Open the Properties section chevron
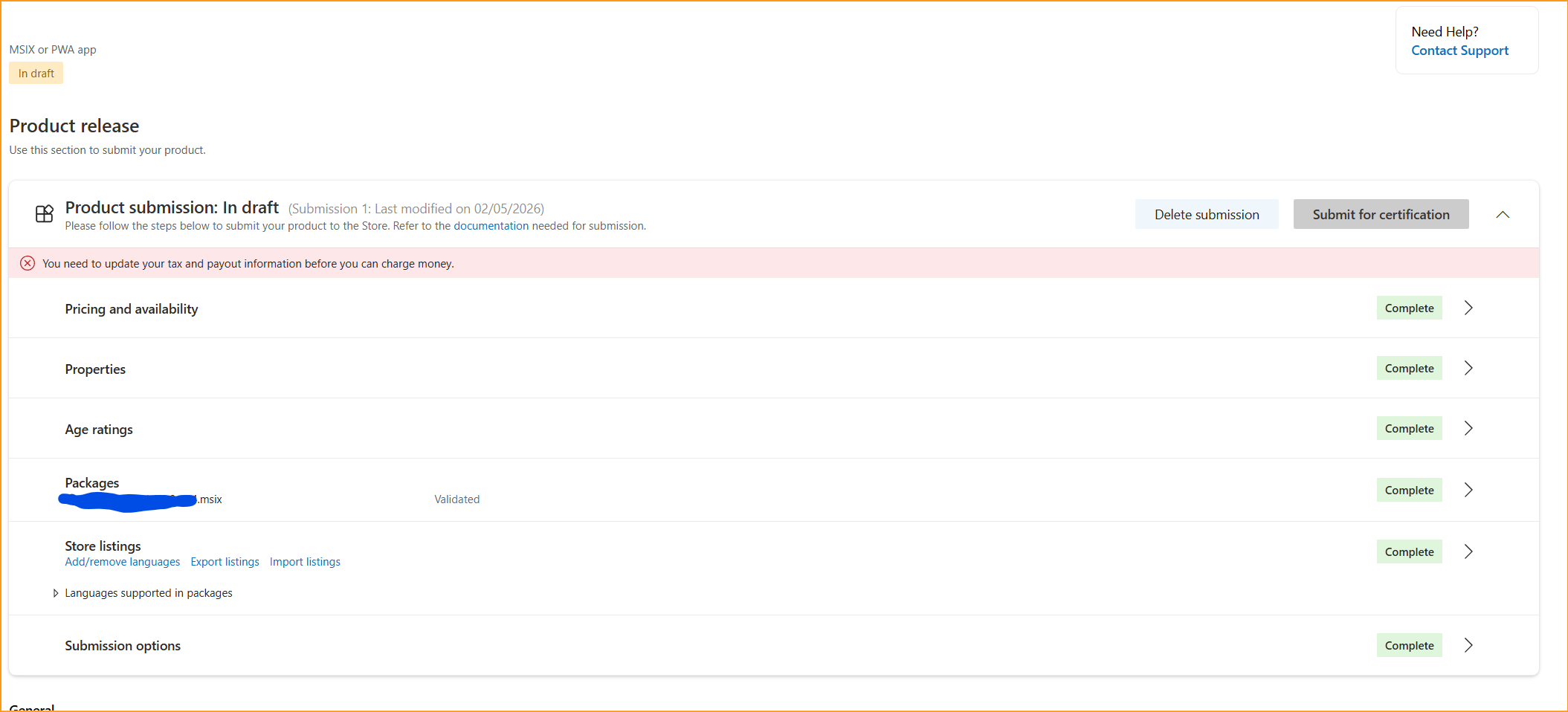This screenshot has width=1568, height=712. (x=1468, y=367)
